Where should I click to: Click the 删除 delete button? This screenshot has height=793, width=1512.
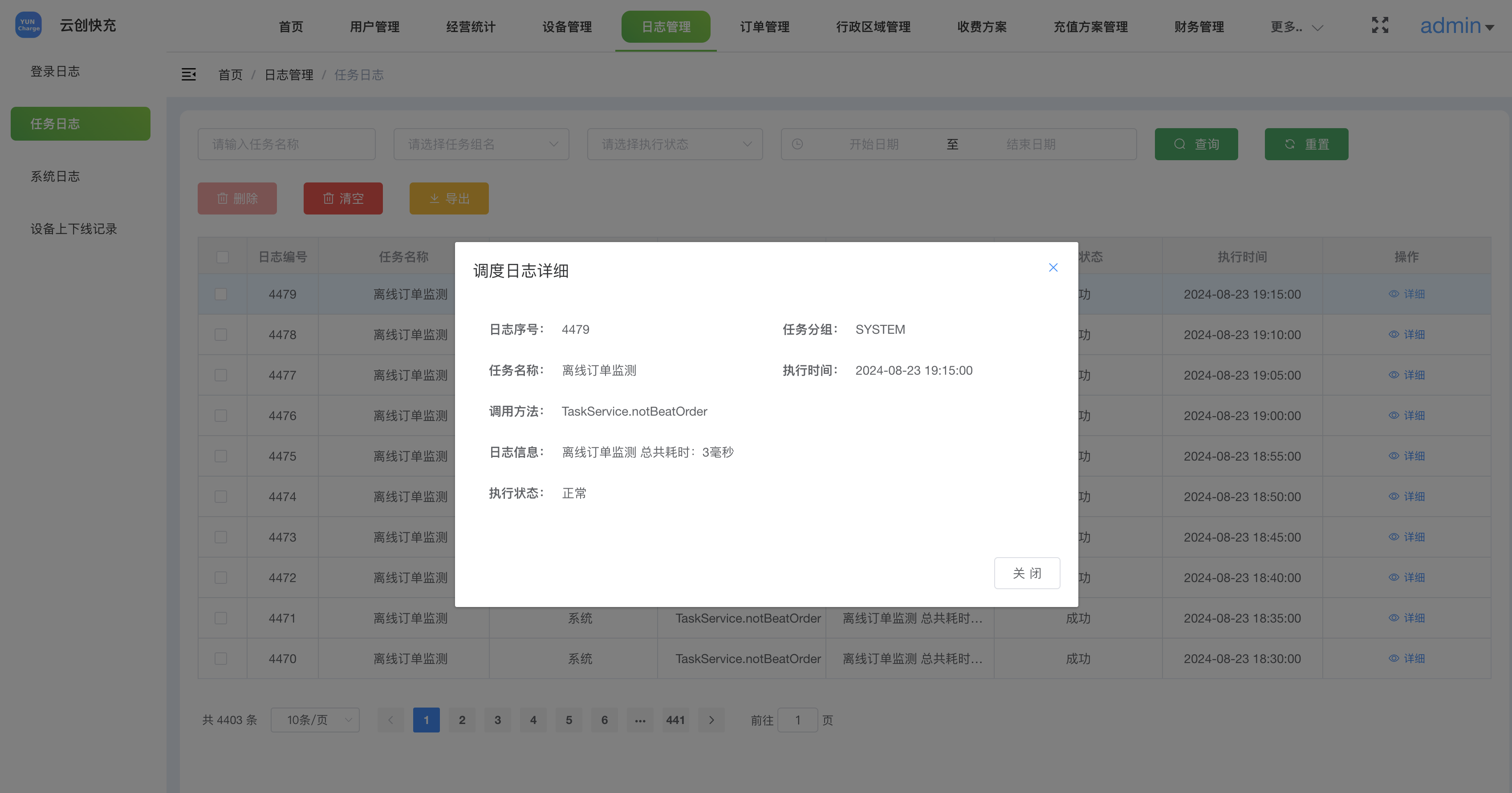point(237,198)
